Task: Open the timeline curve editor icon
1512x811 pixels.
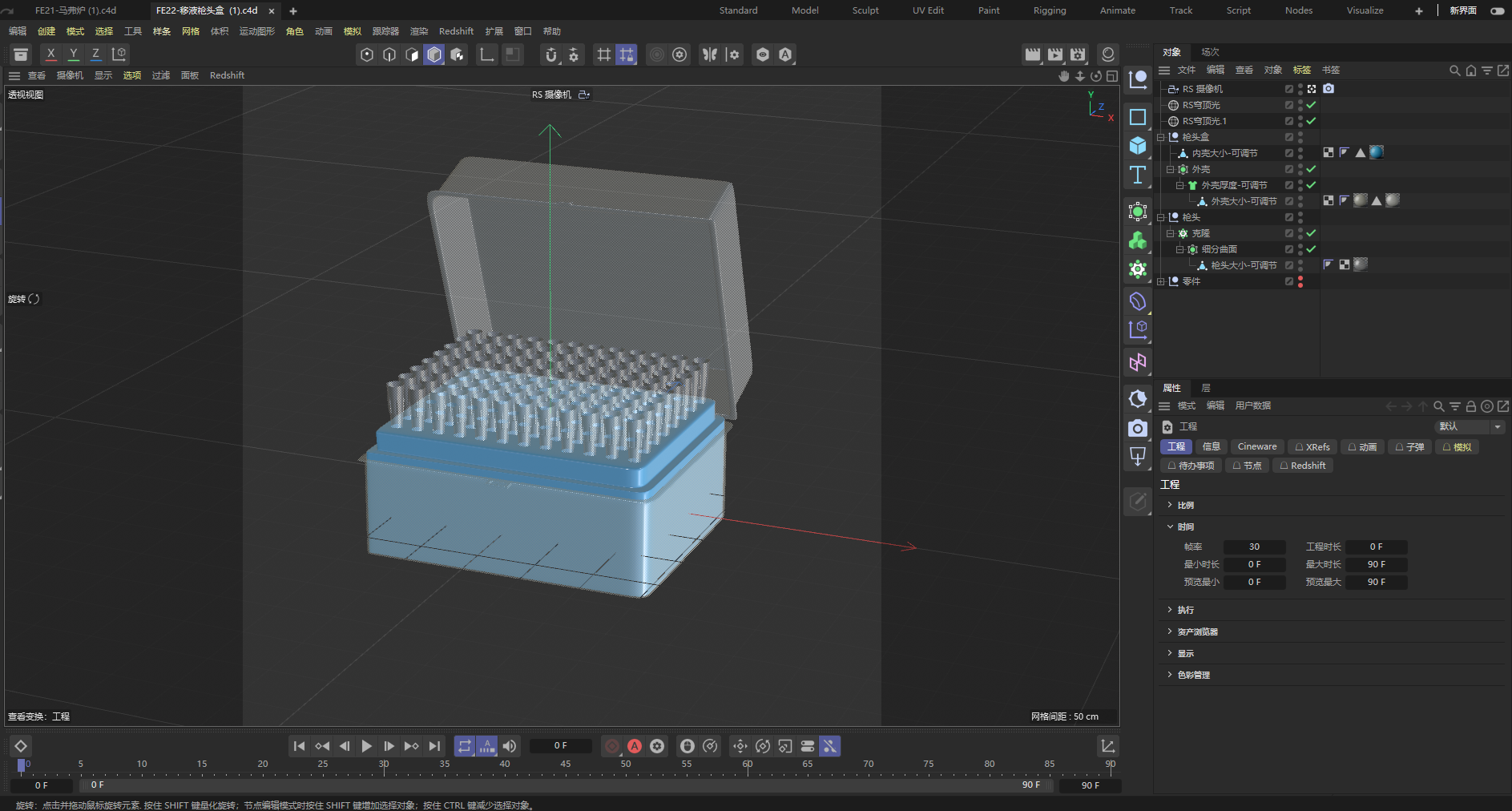Action: [x=1108, y=746]
